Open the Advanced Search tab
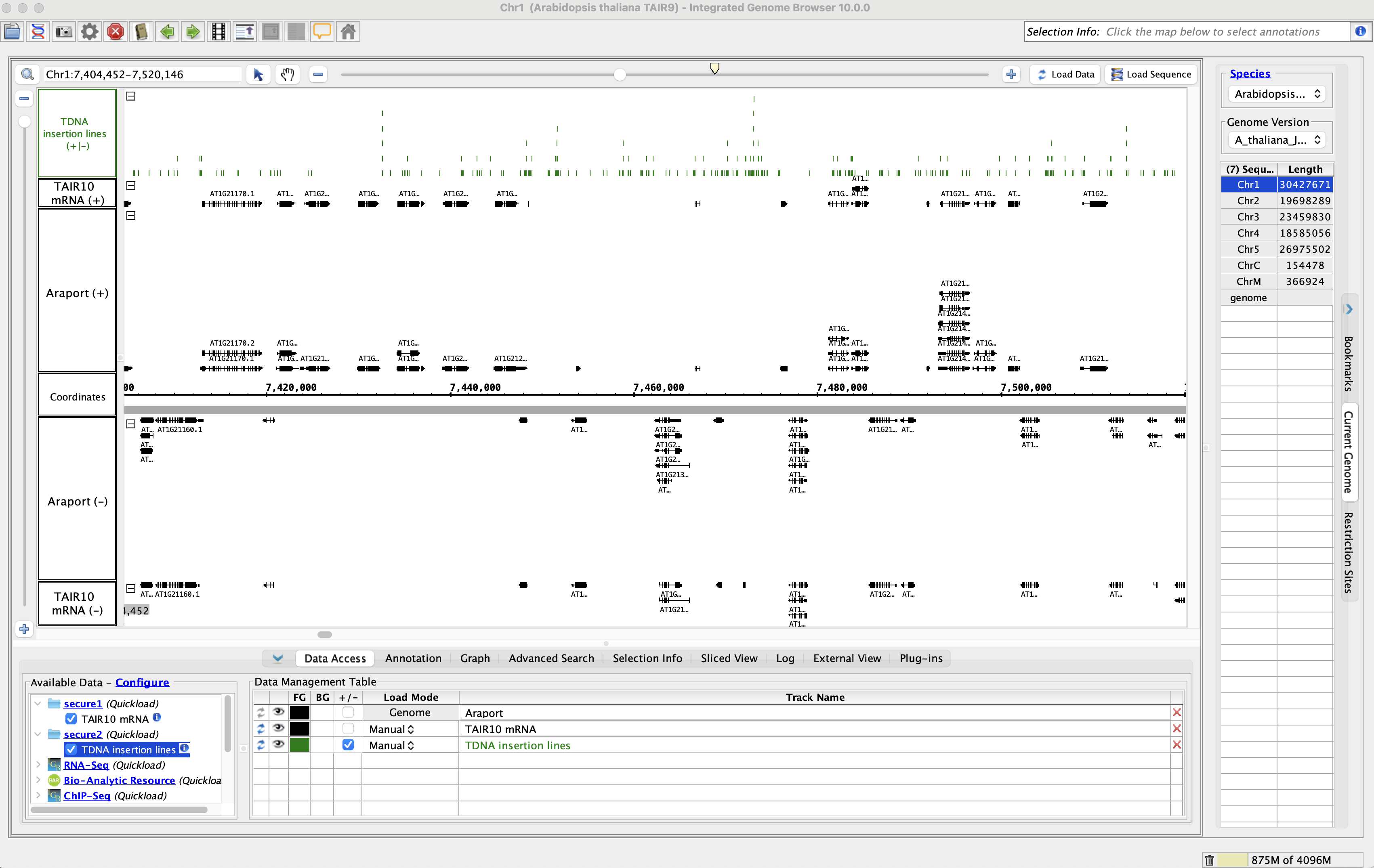 coord(551,658)
